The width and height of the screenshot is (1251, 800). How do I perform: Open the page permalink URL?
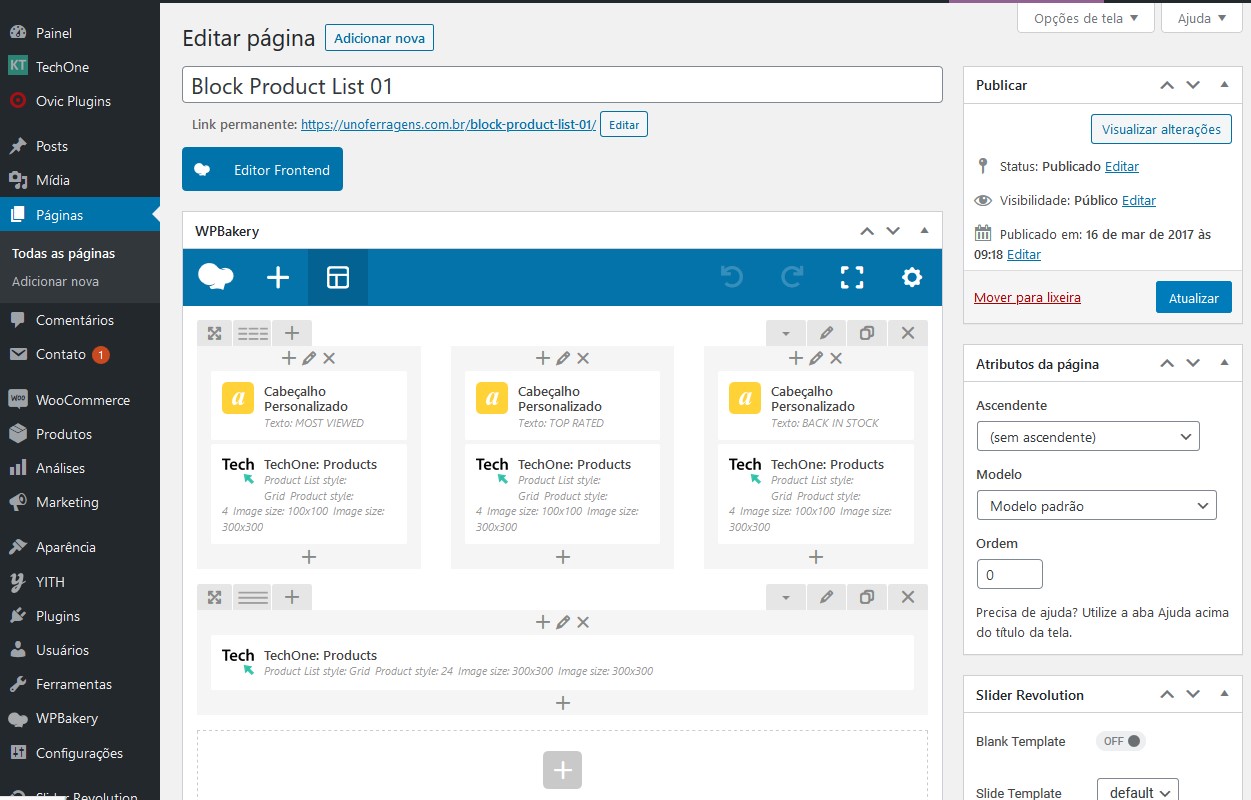448,125
